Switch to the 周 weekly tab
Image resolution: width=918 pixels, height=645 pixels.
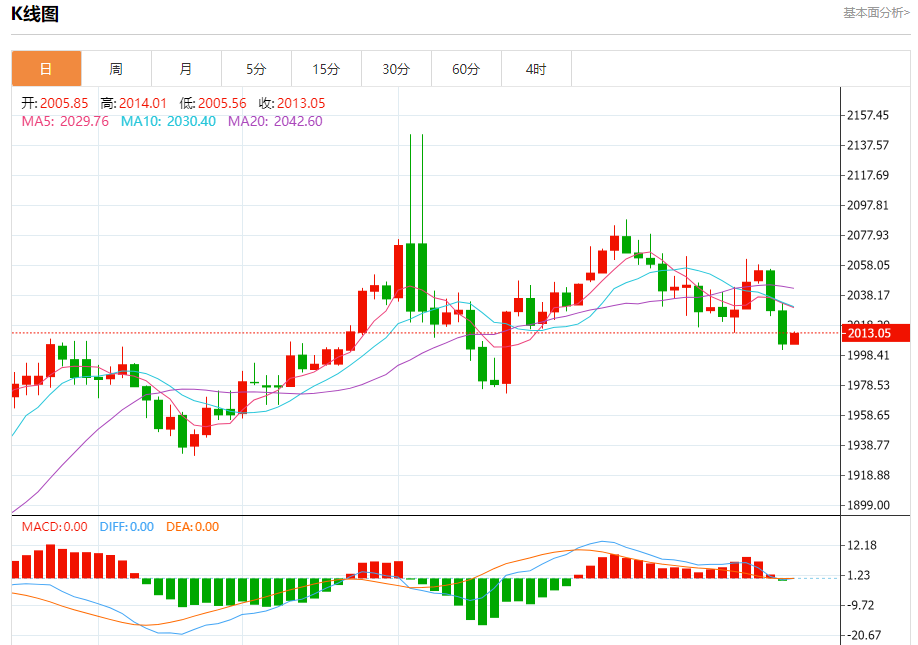pos(116,69)
